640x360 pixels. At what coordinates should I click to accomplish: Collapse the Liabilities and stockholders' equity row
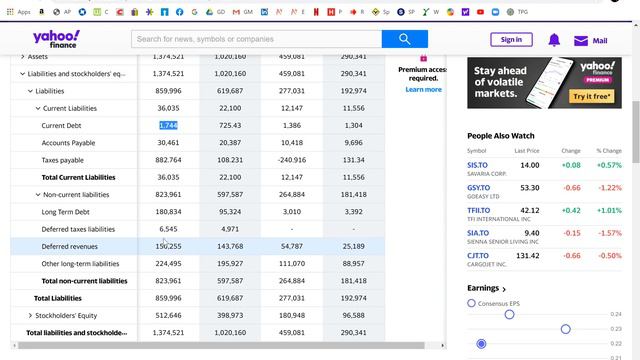22,74
